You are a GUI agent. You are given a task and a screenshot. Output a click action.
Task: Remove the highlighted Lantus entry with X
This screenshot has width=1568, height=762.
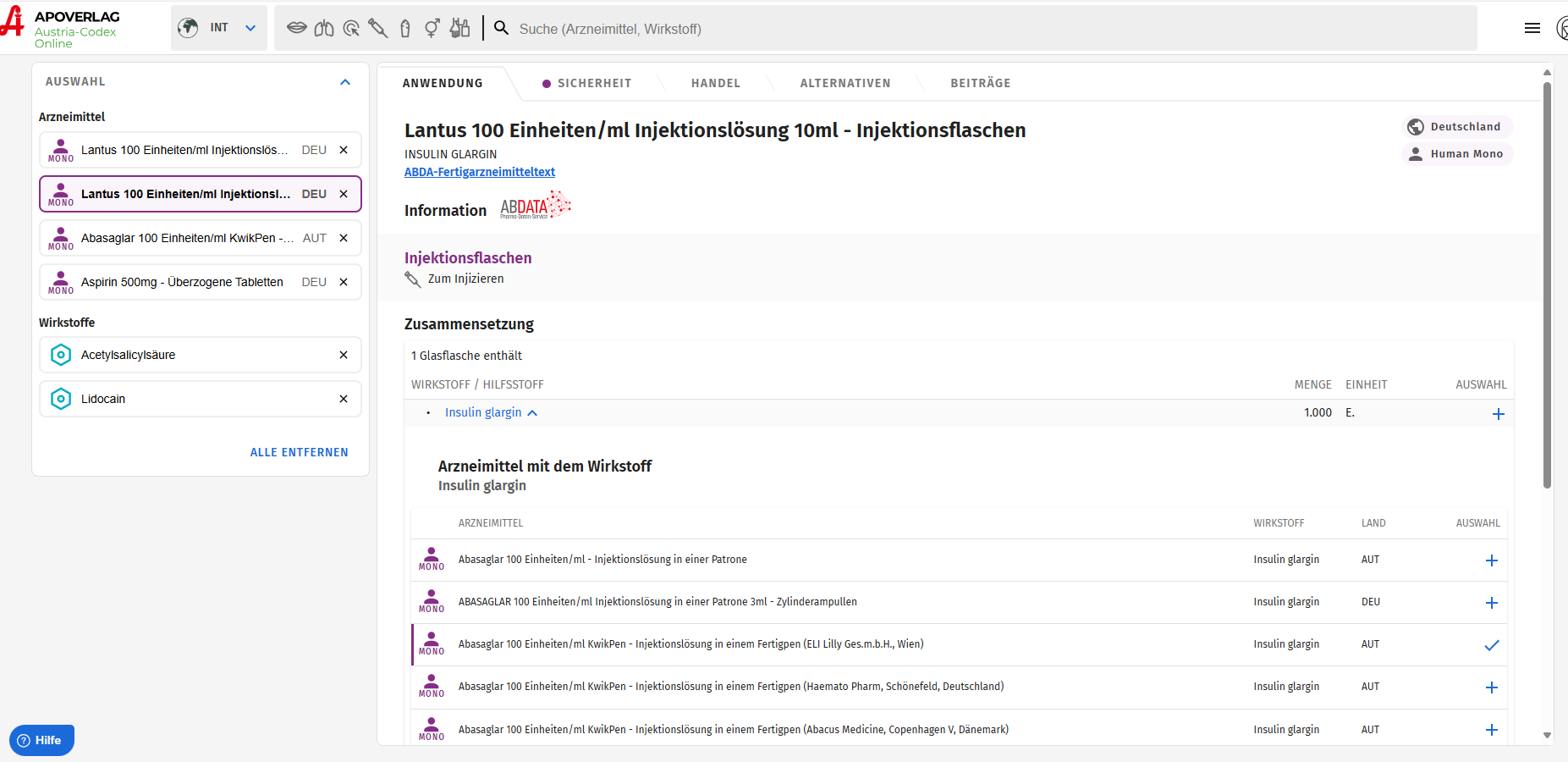[344, 194]
